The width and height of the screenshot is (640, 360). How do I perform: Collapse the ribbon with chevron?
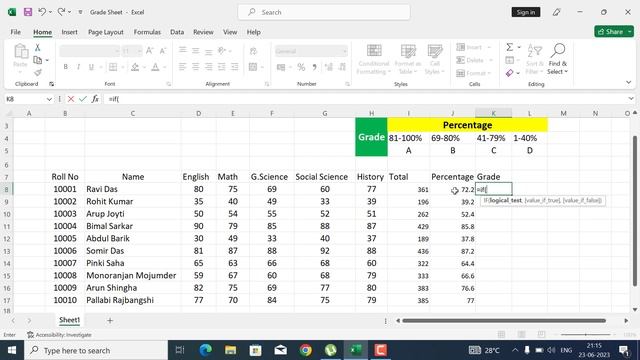[x=629, y=82]
